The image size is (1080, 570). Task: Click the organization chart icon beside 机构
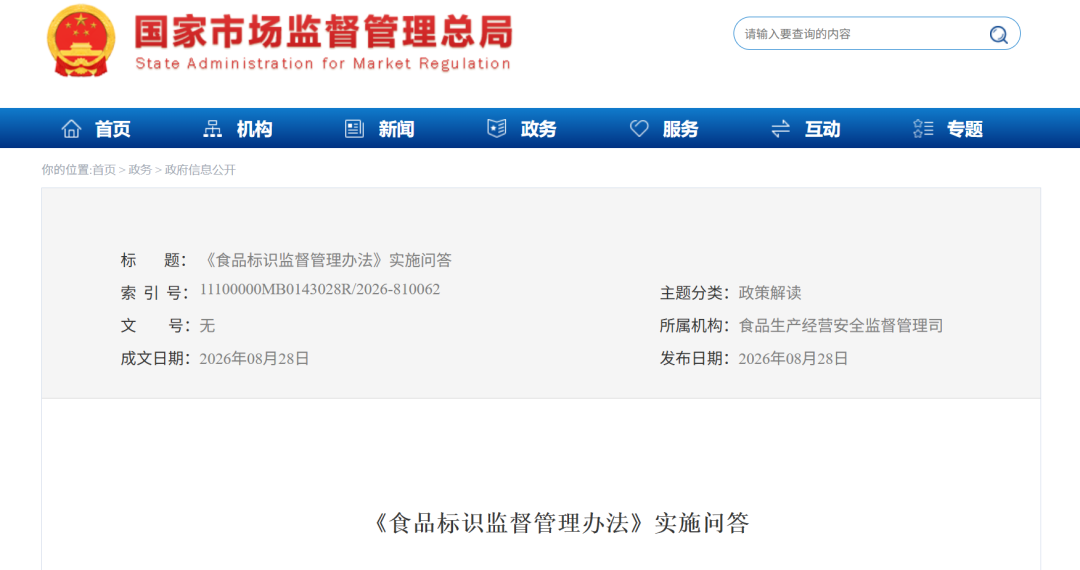point(213,129)
